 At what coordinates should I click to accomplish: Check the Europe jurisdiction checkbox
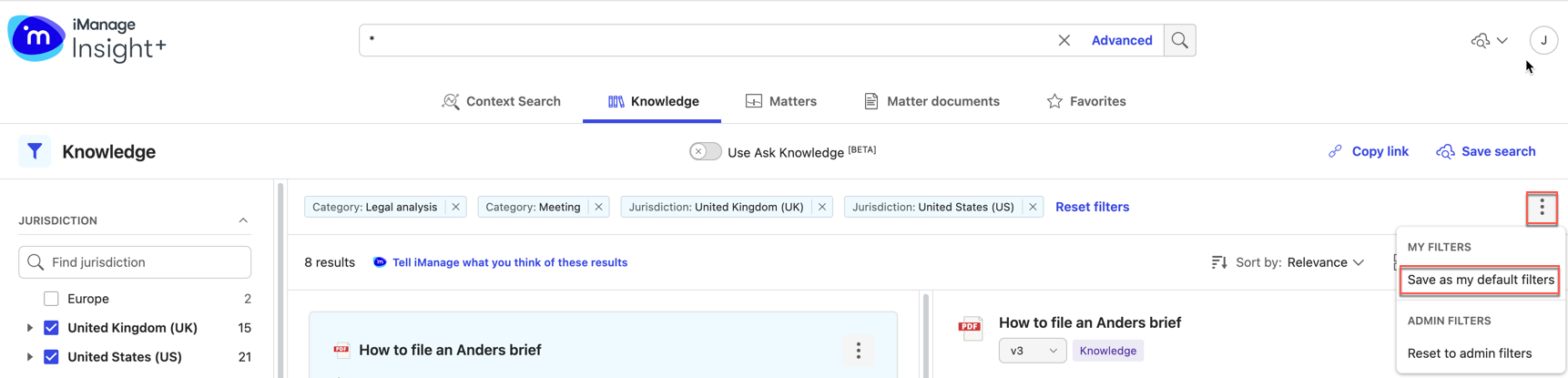pos(51,299)
